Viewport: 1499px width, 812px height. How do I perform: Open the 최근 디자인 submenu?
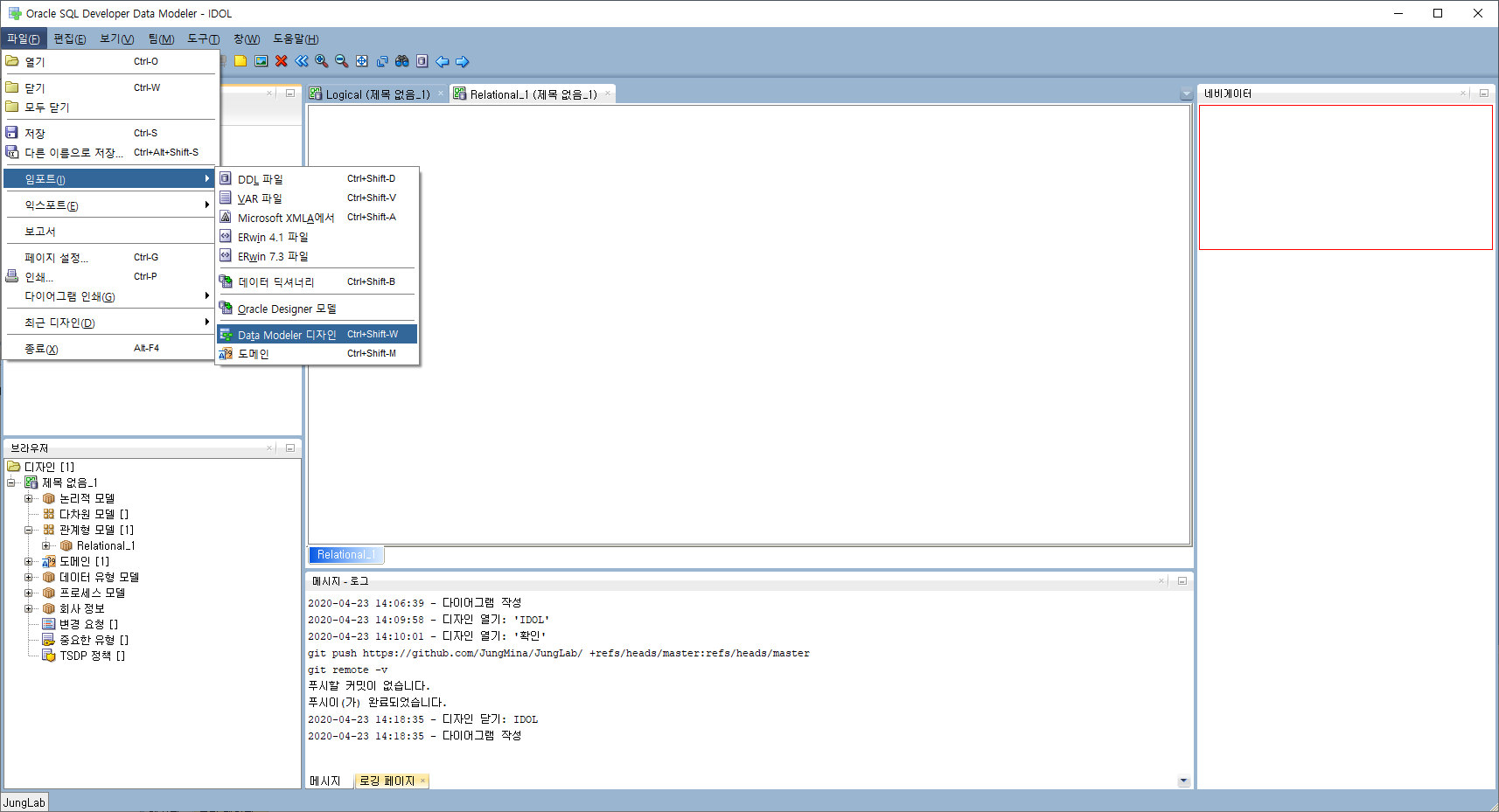click(110, 323)
